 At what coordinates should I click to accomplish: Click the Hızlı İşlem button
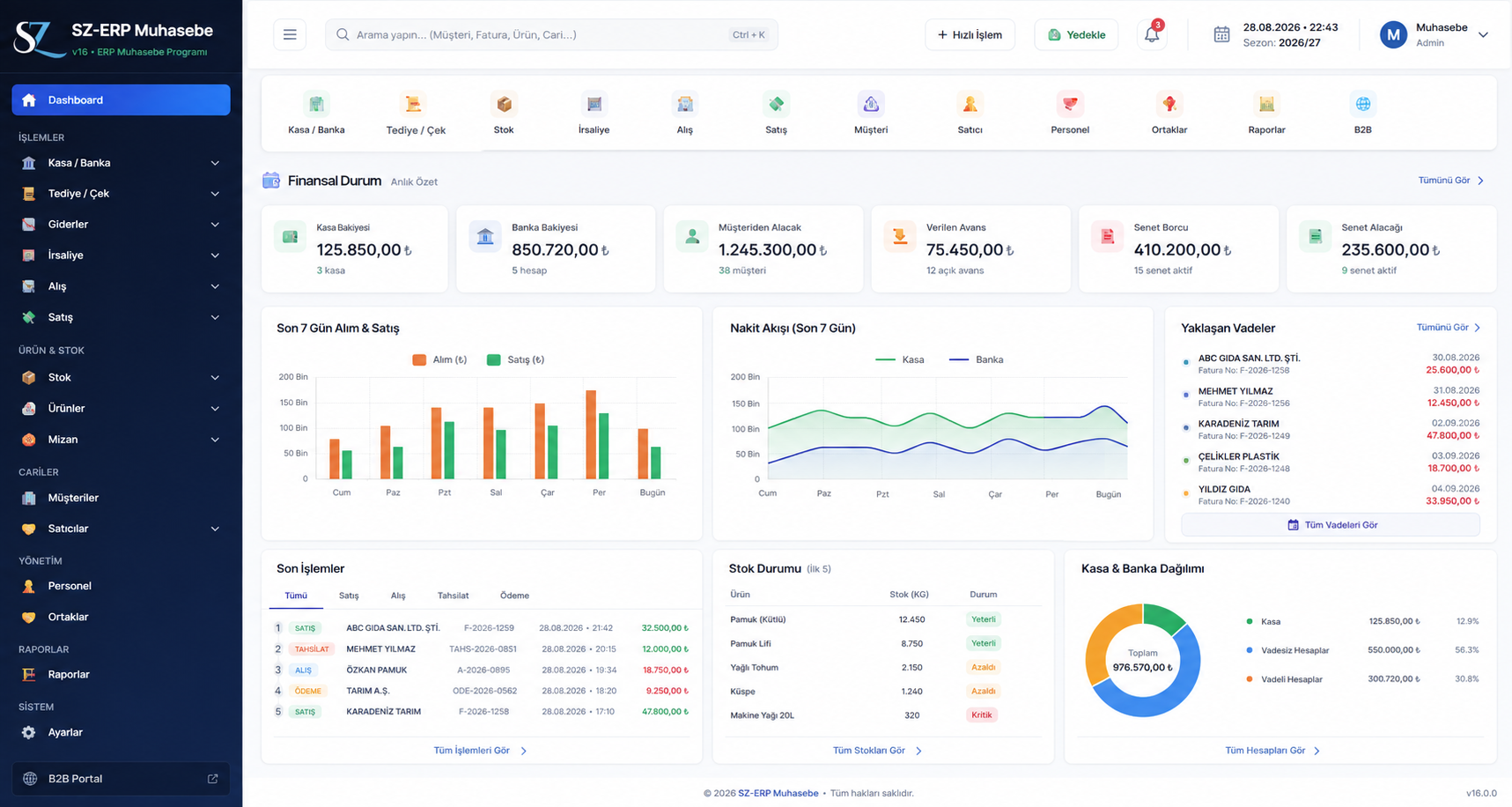click(x=970, y=34)
